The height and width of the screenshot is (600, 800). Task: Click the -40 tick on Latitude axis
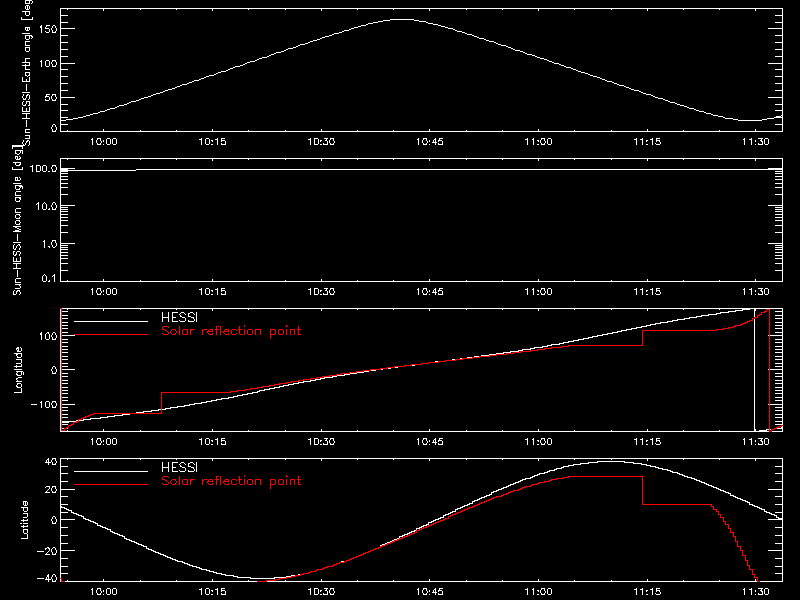pyautogui.click(x=47, y=578)
